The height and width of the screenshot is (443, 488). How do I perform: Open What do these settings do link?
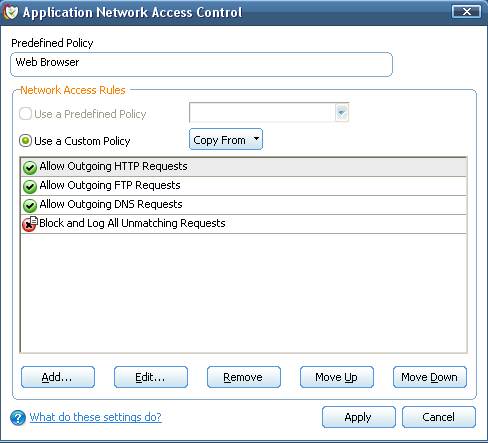pos(96,417)
